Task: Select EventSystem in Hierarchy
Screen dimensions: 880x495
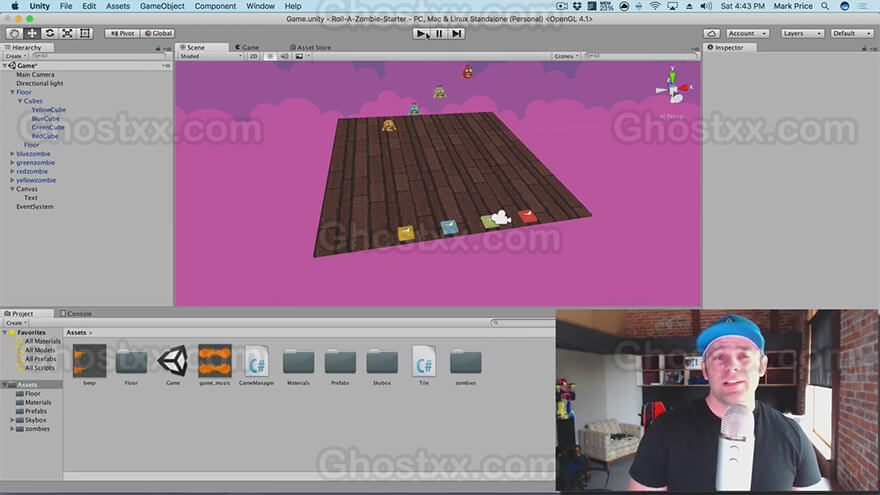Action: click(35, 207)
